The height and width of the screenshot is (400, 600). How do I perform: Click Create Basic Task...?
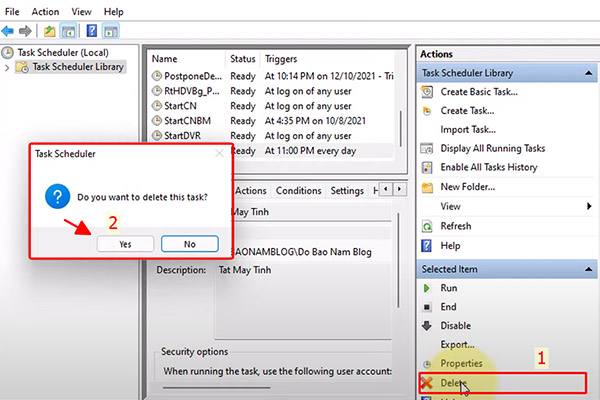tap(479, 92)
